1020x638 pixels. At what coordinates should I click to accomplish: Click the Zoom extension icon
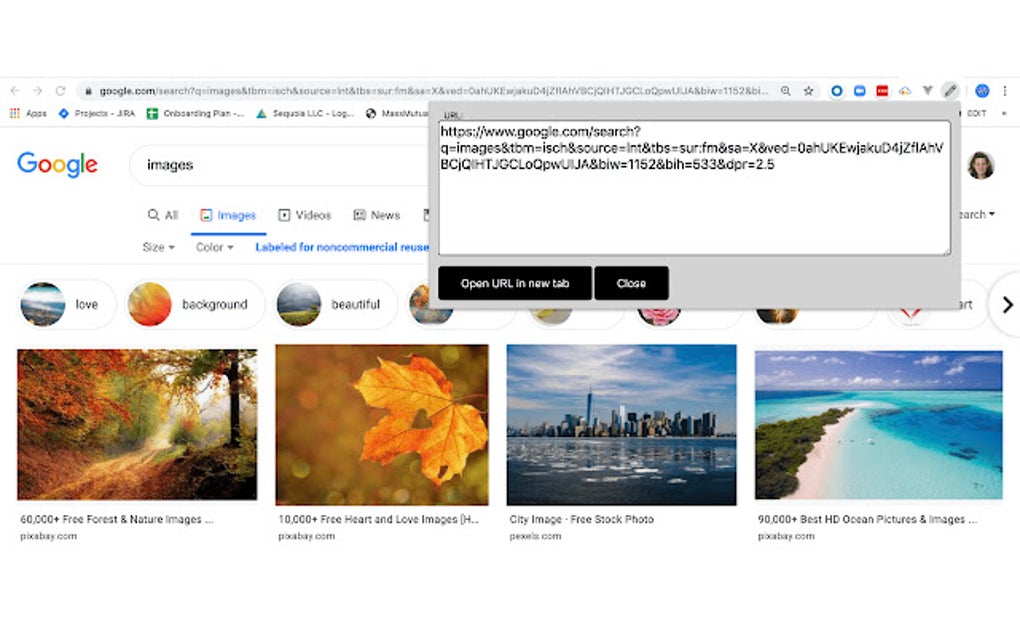click(x=860, y=90)
